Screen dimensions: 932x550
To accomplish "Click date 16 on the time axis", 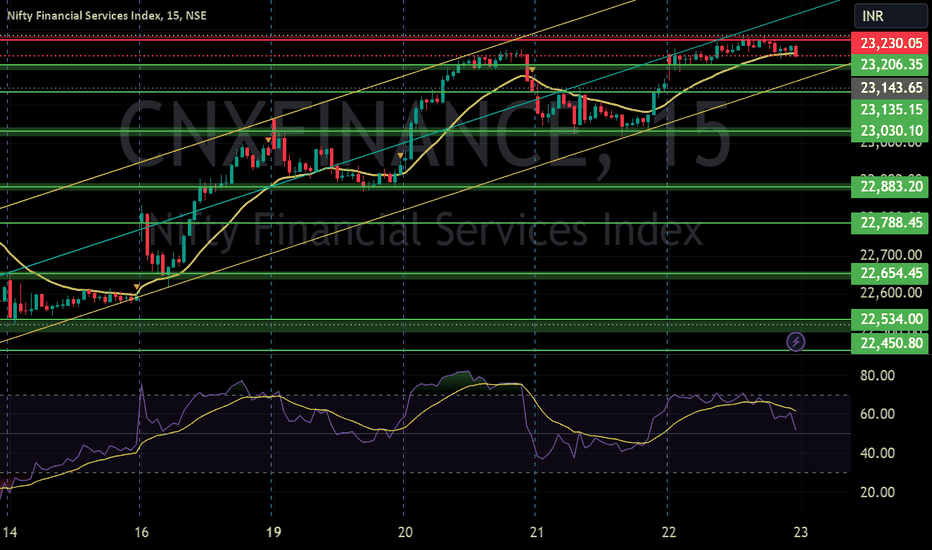I will click(x=141, y=532).
